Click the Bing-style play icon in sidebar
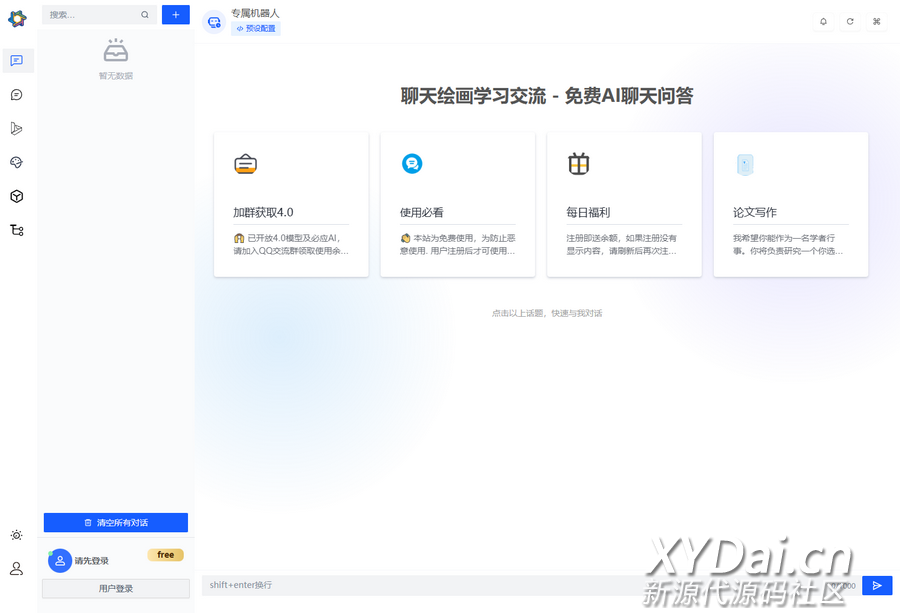The height and width of the screenshot is (613, 900). [x=17, y=128]
